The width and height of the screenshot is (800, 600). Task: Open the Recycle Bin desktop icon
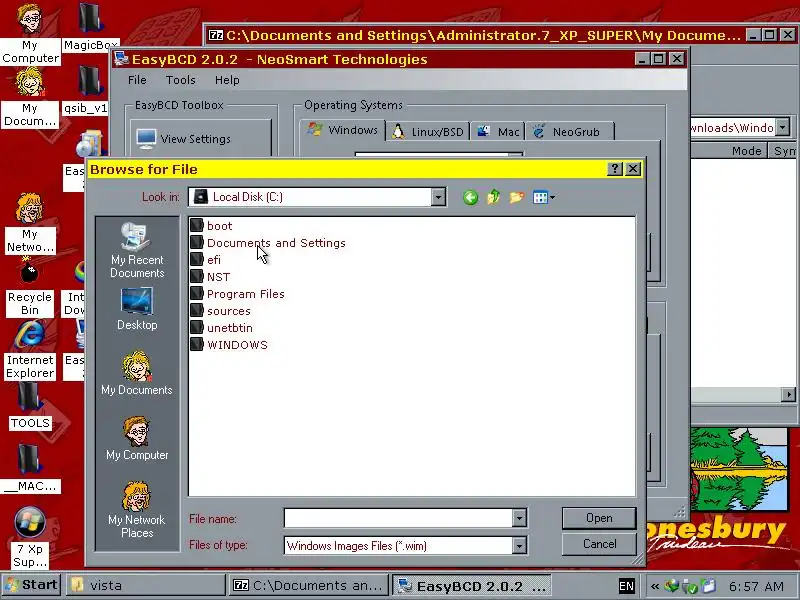pos(30,288)
